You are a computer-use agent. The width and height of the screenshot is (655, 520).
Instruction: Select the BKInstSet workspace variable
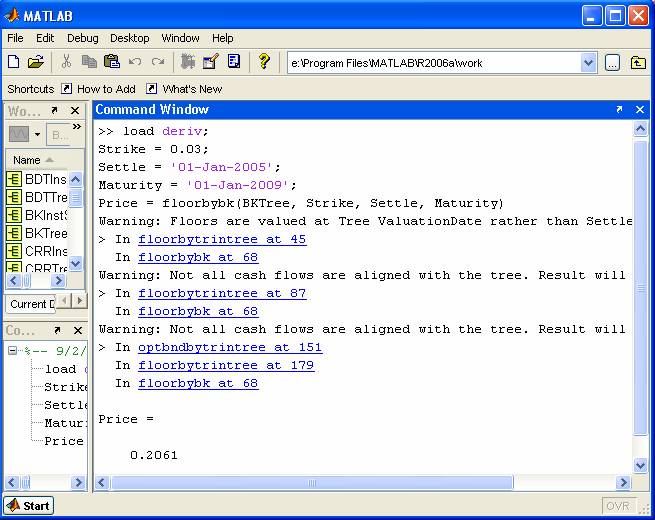point(46,215)
